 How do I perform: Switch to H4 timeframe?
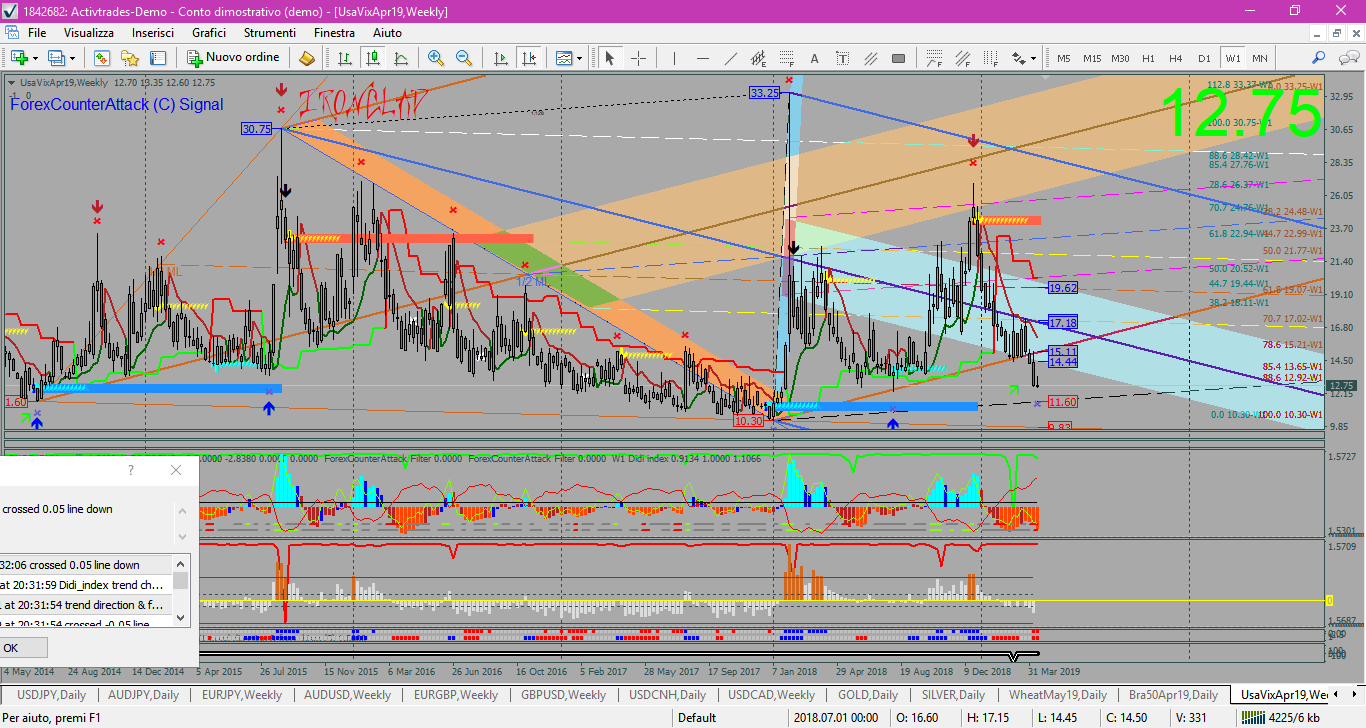(x=1176, y=58)
